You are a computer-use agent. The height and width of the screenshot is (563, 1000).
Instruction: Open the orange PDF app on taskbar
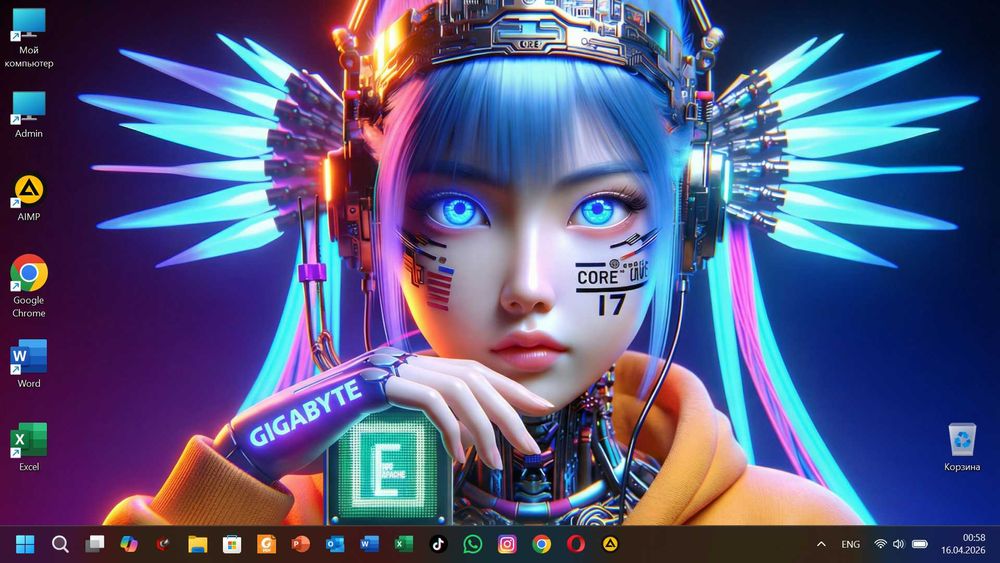[267, 544]
